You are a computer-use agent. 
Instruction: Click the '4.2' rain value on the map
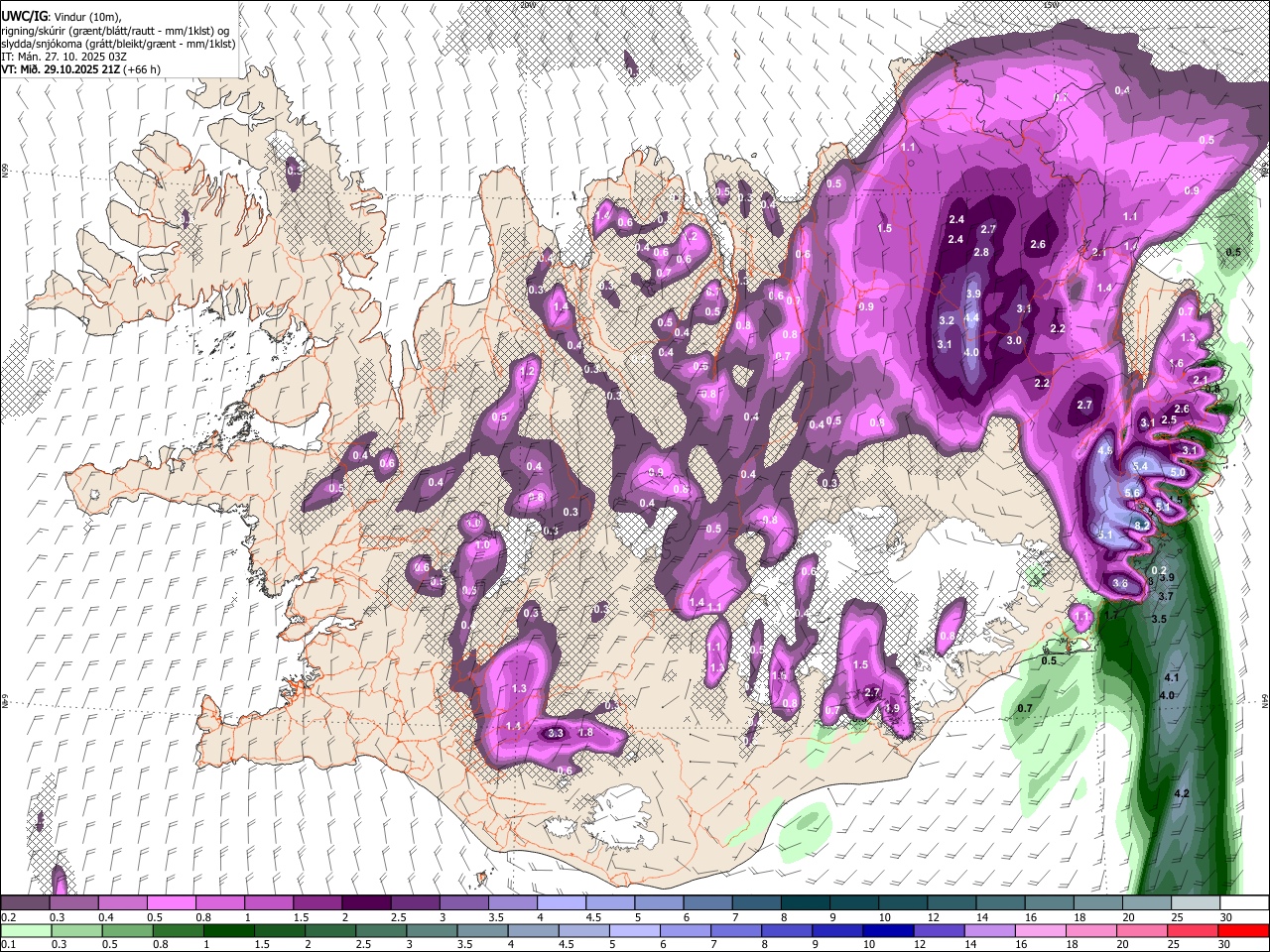tap(1181, 795)
